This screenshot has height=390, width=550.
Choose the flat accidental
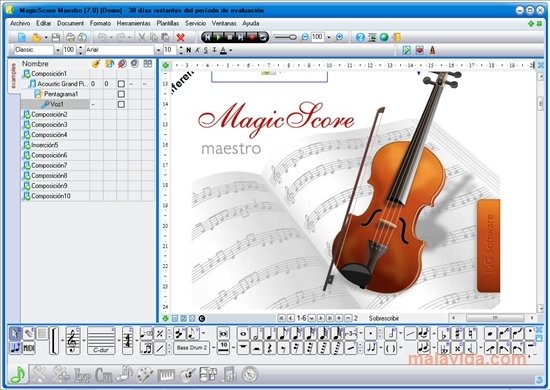(x=444, y=334)
